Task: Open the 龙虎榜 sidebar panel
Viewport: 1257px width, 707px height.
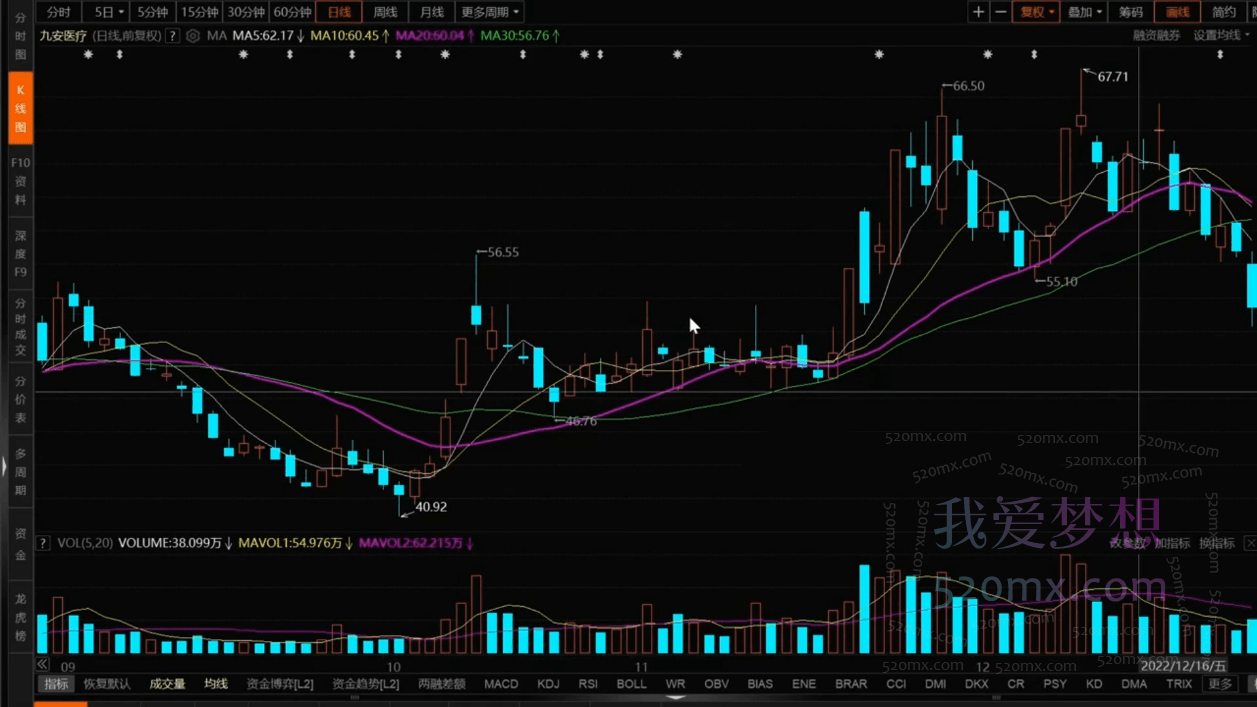Action: (20, 617)
